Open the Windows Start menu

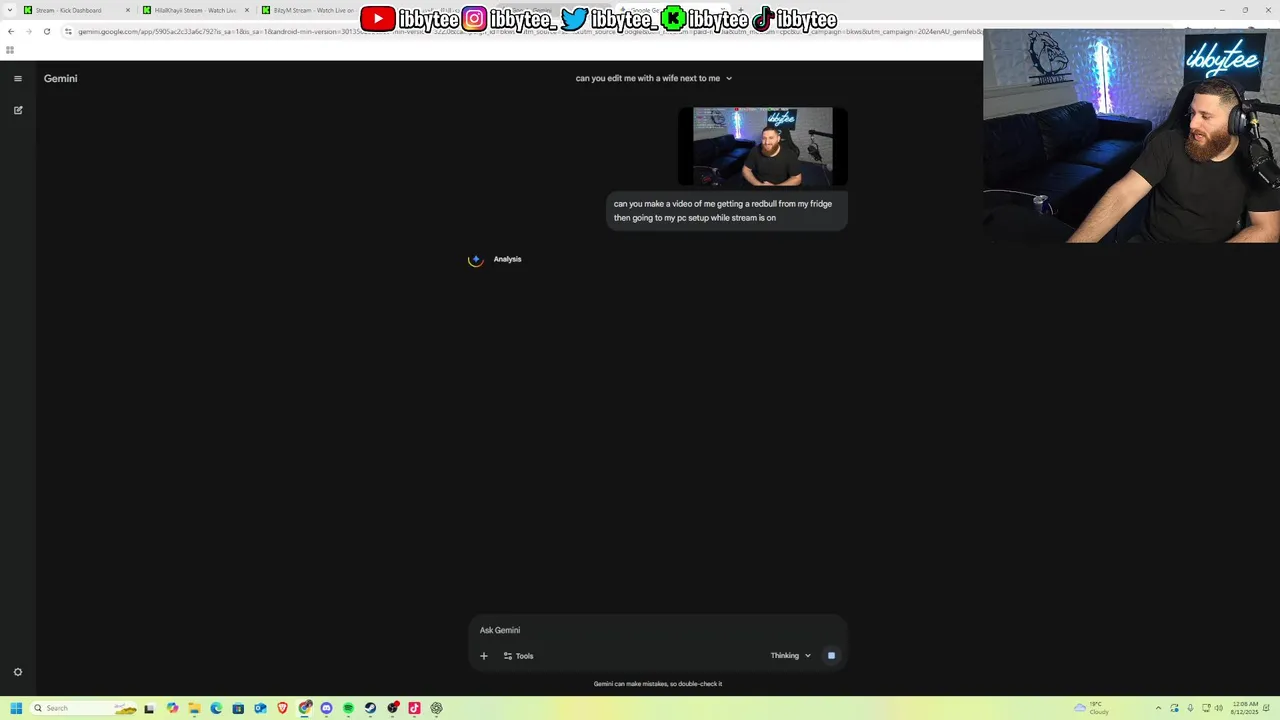(16, 708)
